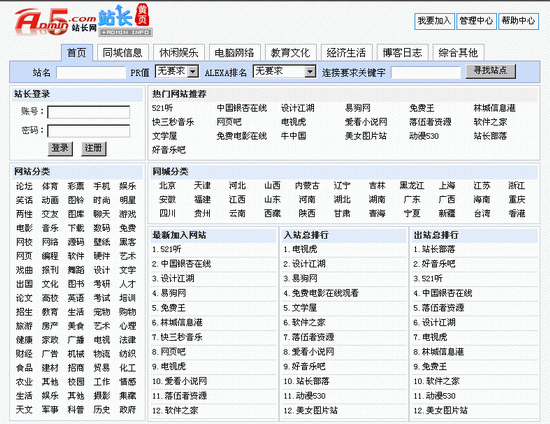Open the 经济生活 tab

pos(346,53)
